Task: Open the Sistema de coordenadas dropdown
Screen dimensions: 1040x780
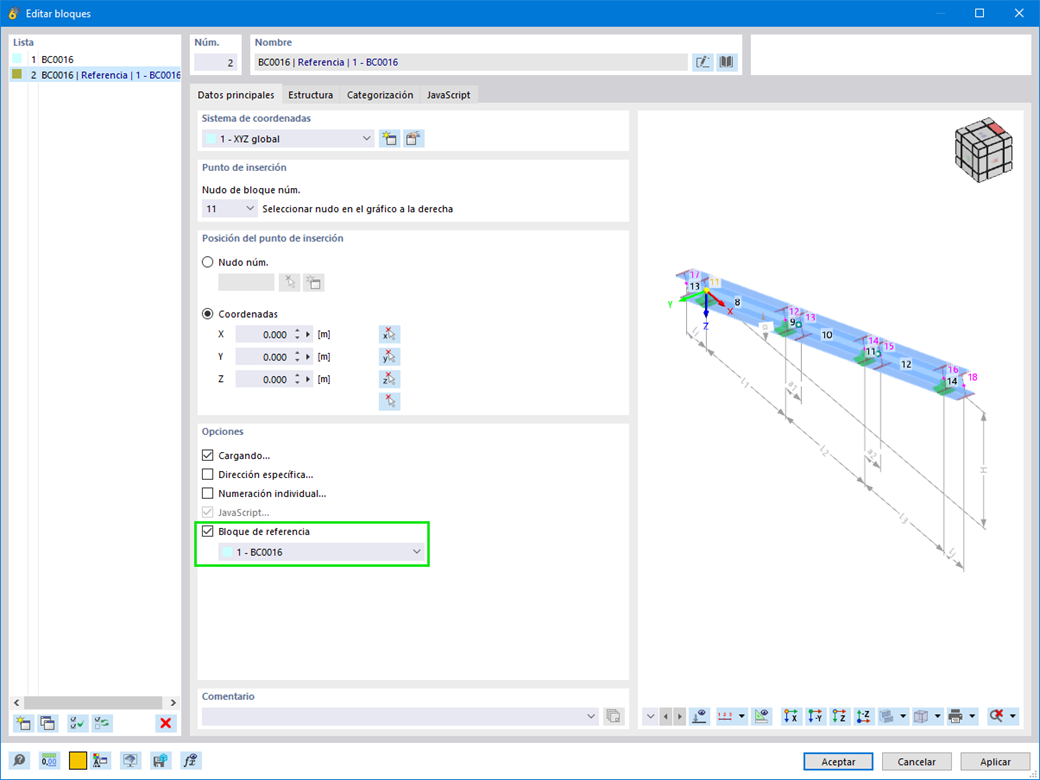Action: coord(288,139)
